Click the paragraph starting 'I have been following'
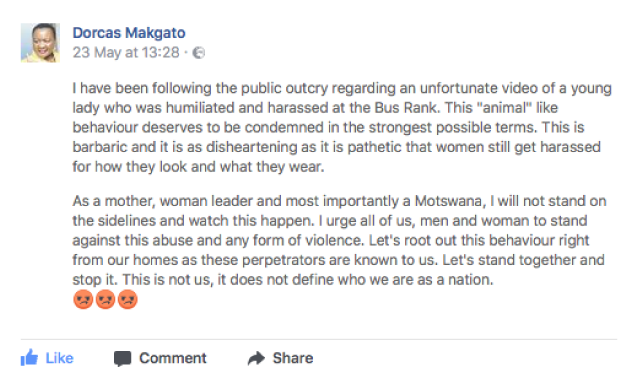Image resolution: width=638 pixels, height=383 pixels. pos(342,127)
